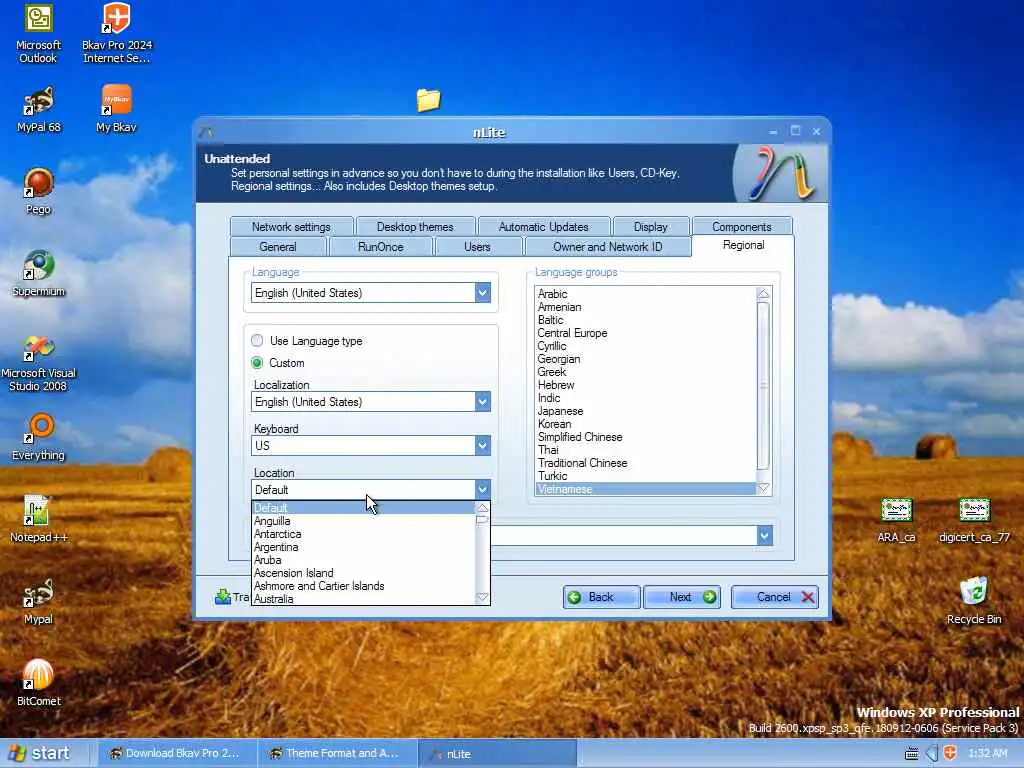Click the nLite taskbar button
This screenshot has width=1024, height=768.
[x=496, y=753]
